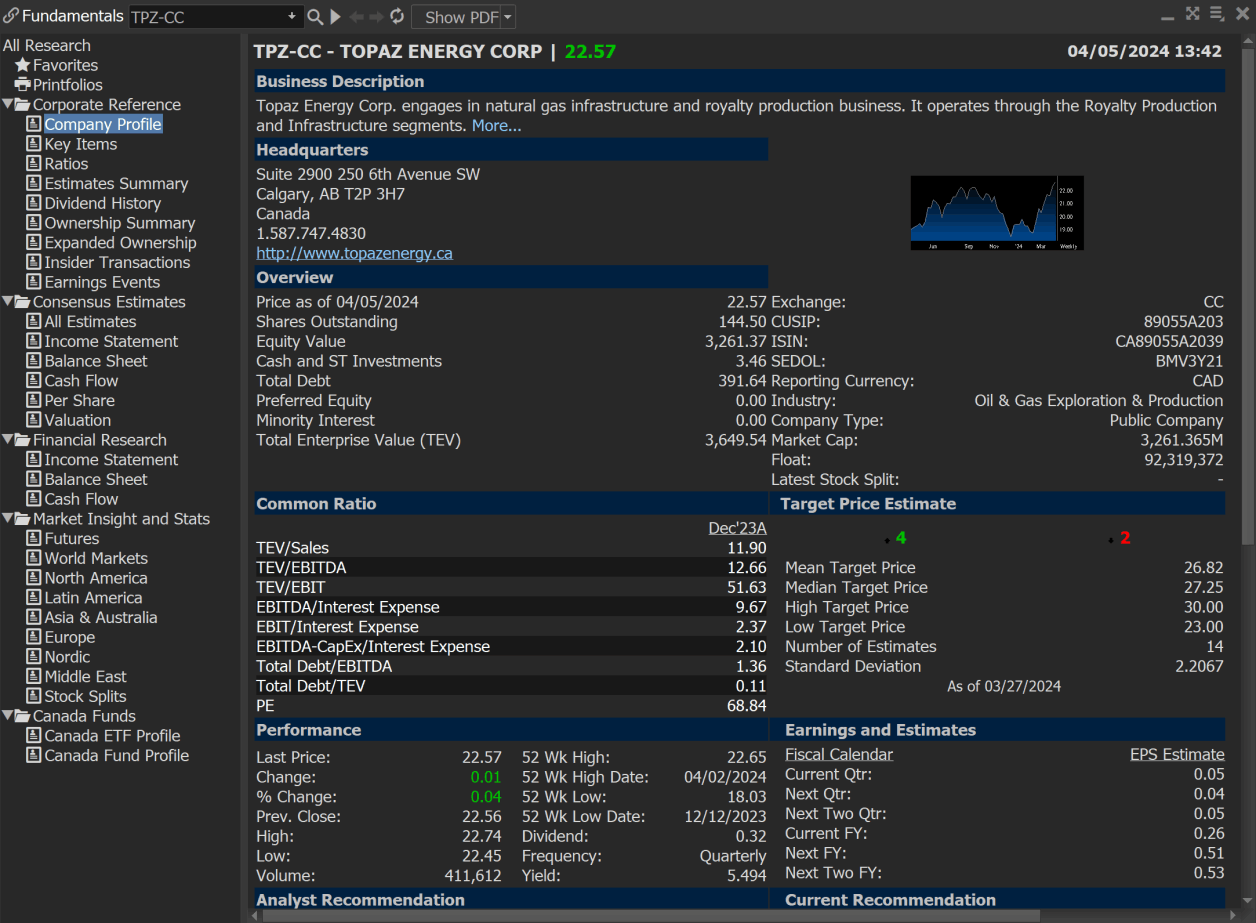Click the magnifier search icon
The height and width of the screenshot is (923, 1256).
click(x=315, y=16)
